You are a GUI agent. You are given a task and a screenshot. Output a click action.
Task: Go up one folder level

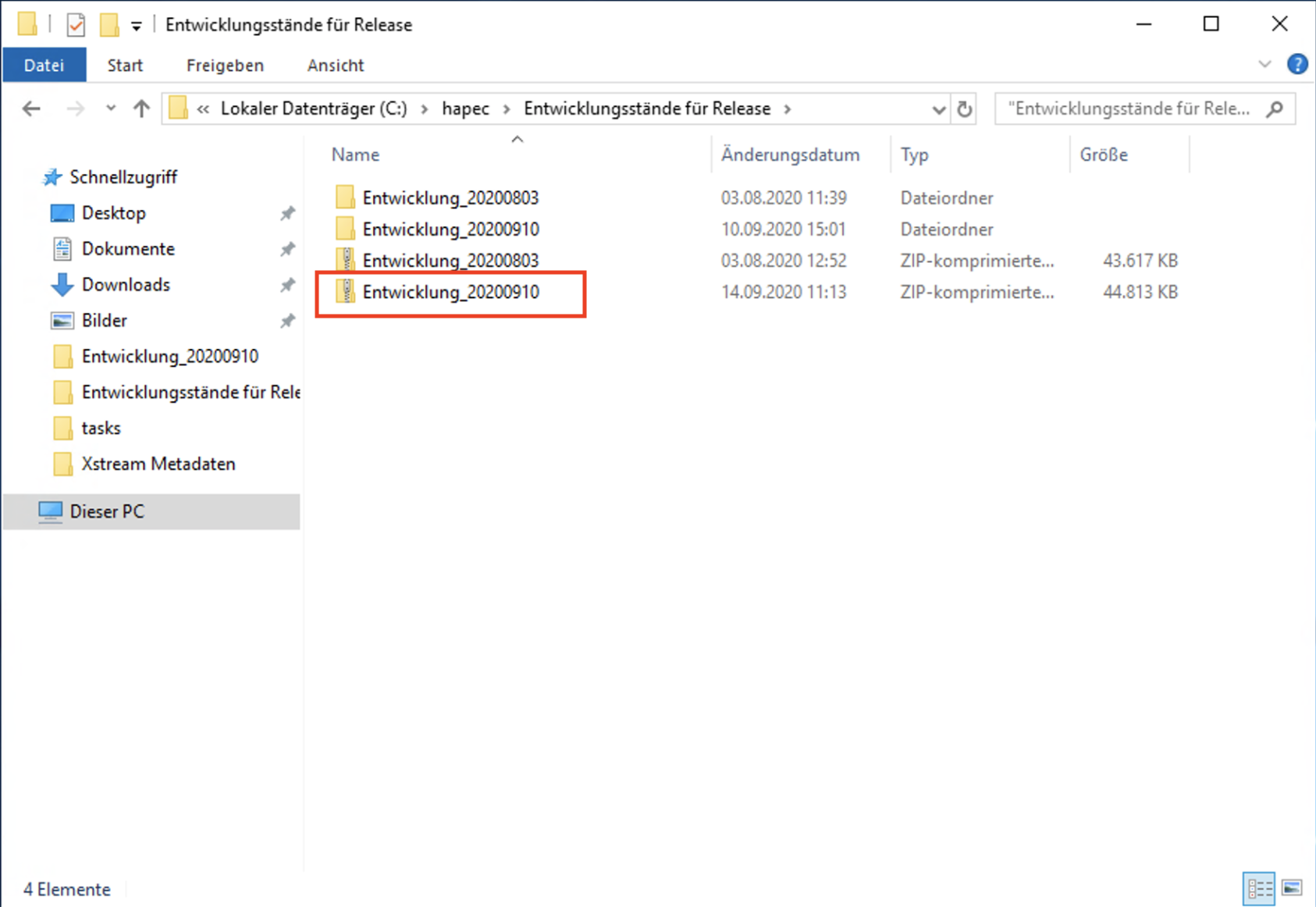141,108
